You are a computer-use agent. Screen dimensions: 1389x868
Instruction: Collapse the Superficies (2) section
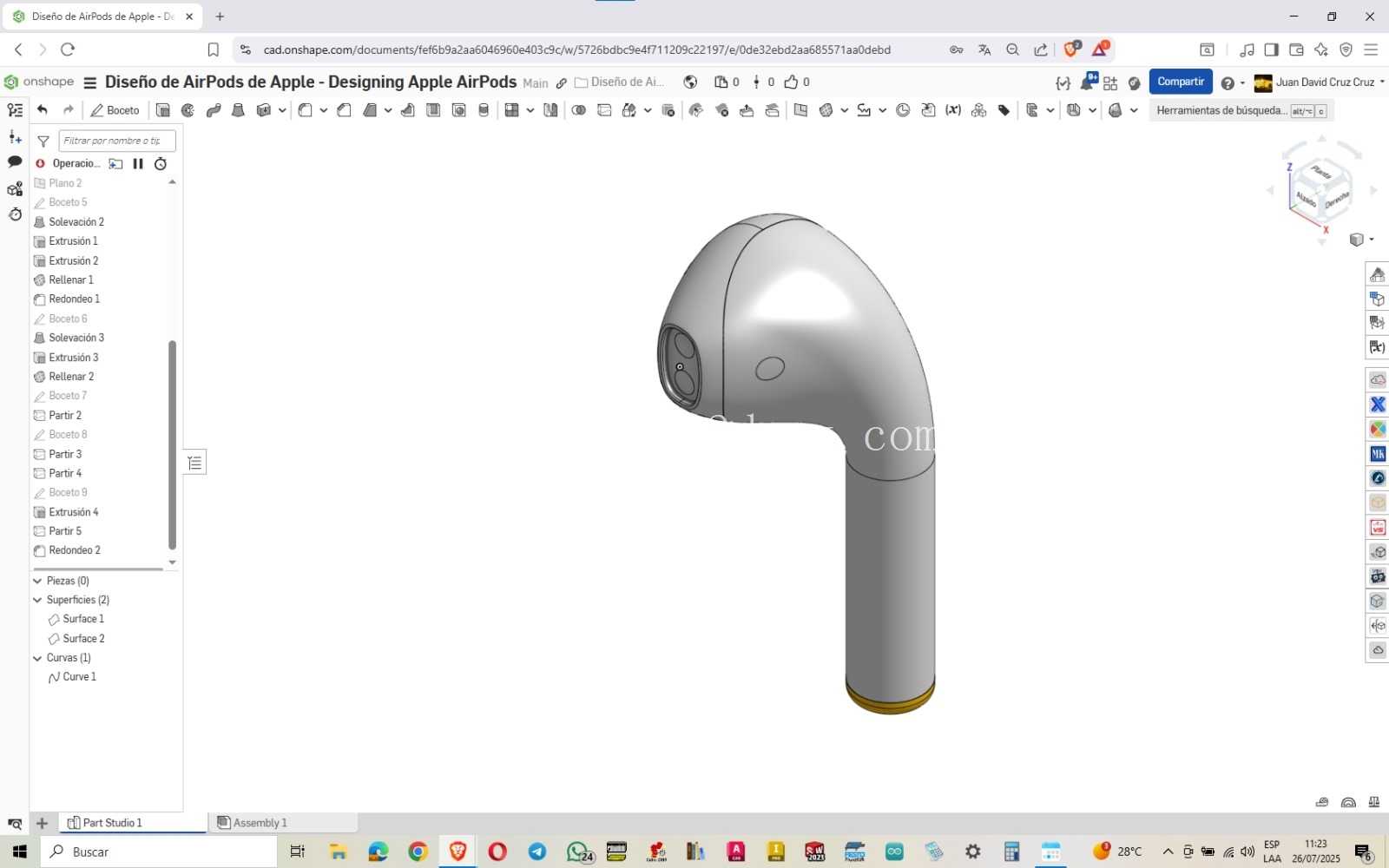[x=37, y=600]
